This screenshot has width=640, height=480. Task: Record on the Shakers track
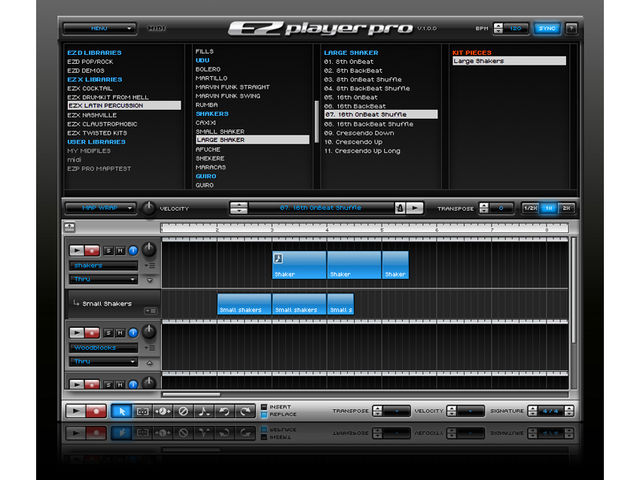pos(92,250)
